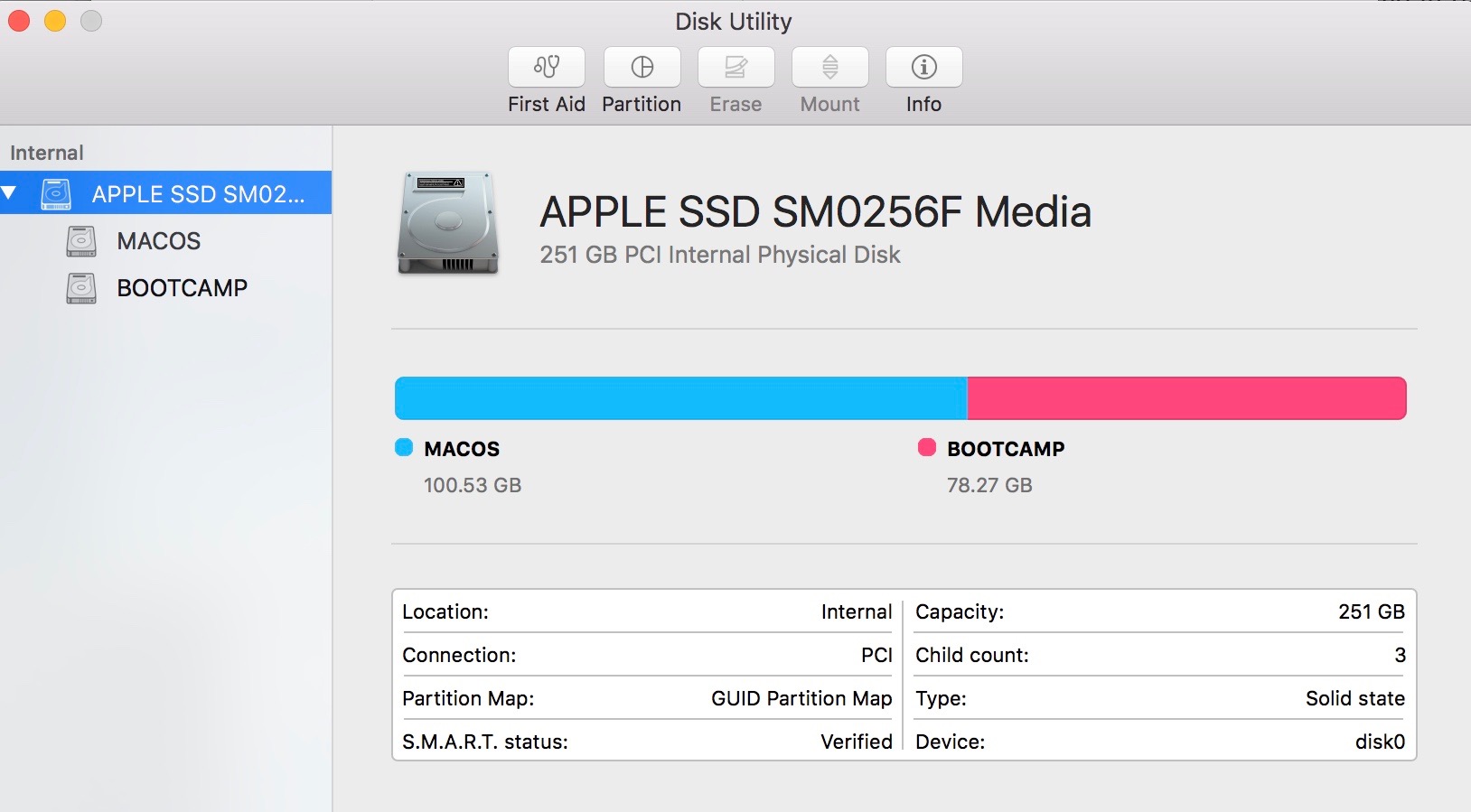Click the blue MACOS partition bar segment

click(680, 398)
